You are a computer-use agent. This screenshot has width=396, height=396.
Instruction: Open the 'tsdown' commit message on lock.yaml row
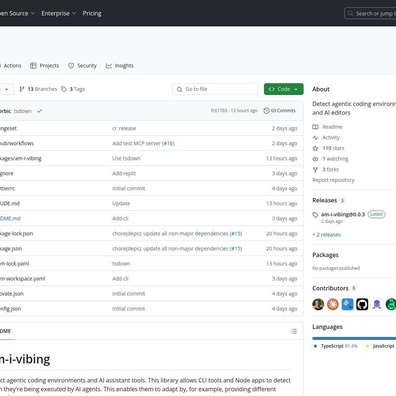click(x=121, y=264)
